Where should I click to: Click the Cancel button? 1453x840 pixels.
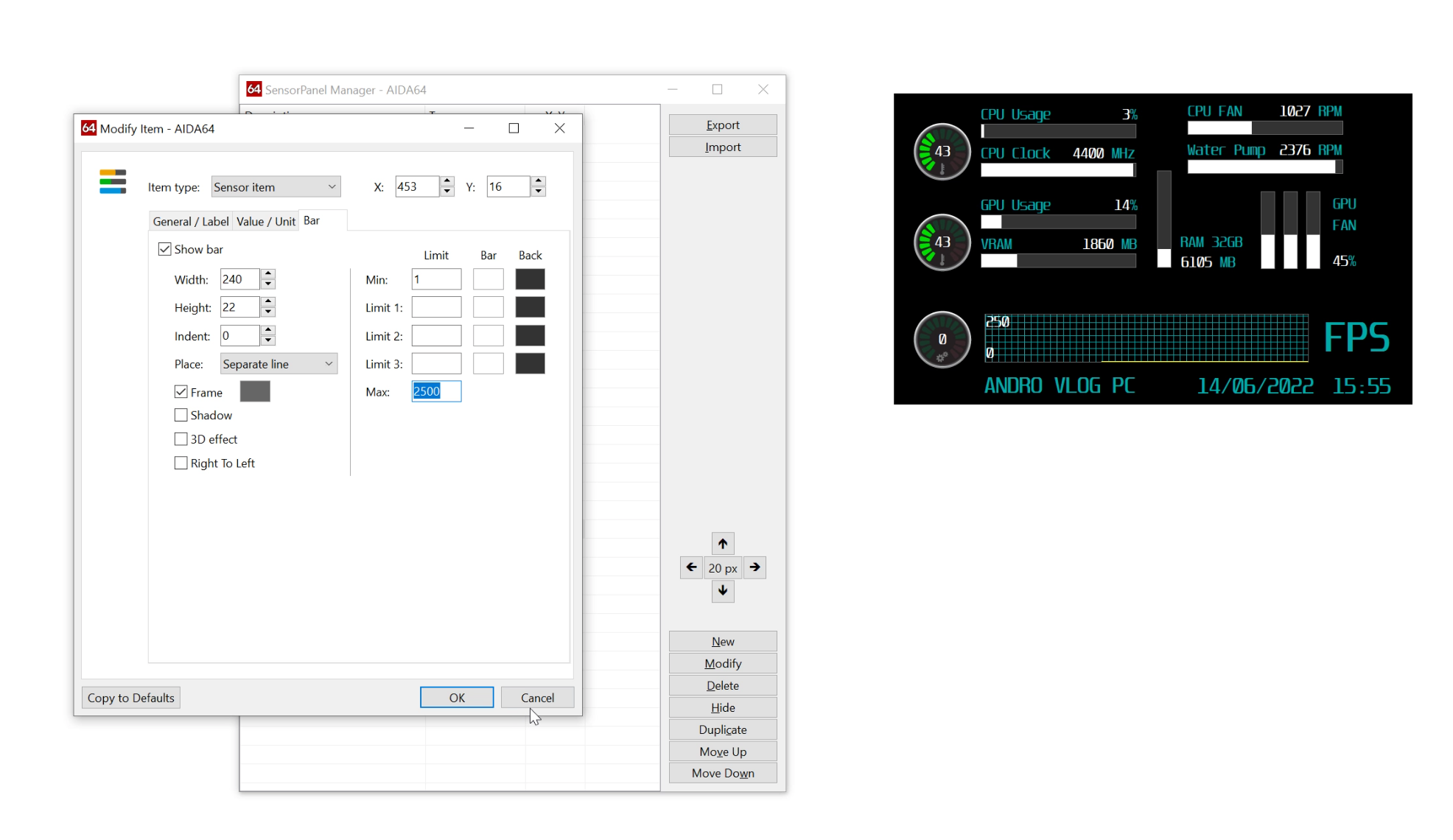coord(537,698)
